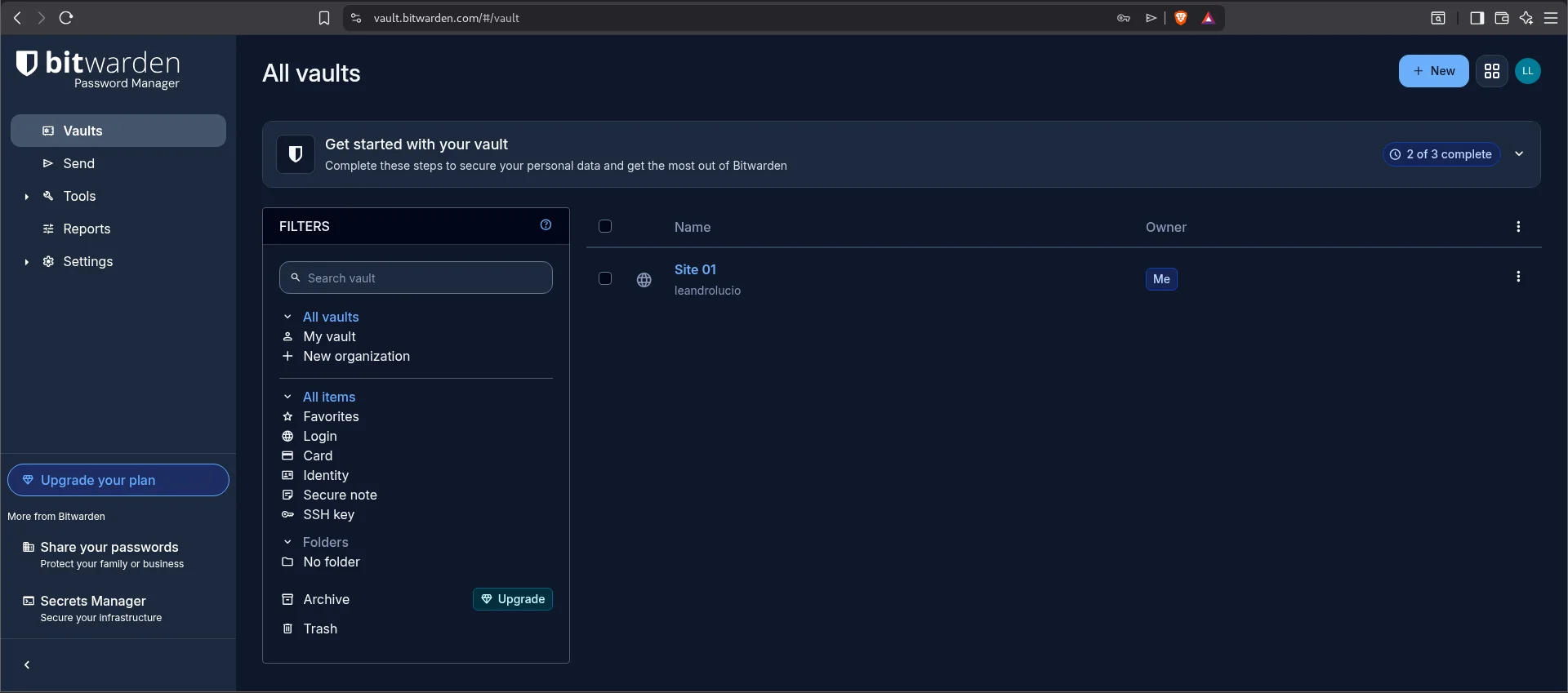This screenshot has height=693, width=1568.
Task: Open options menu for Site 01 row
Action: coord(1518,277)
